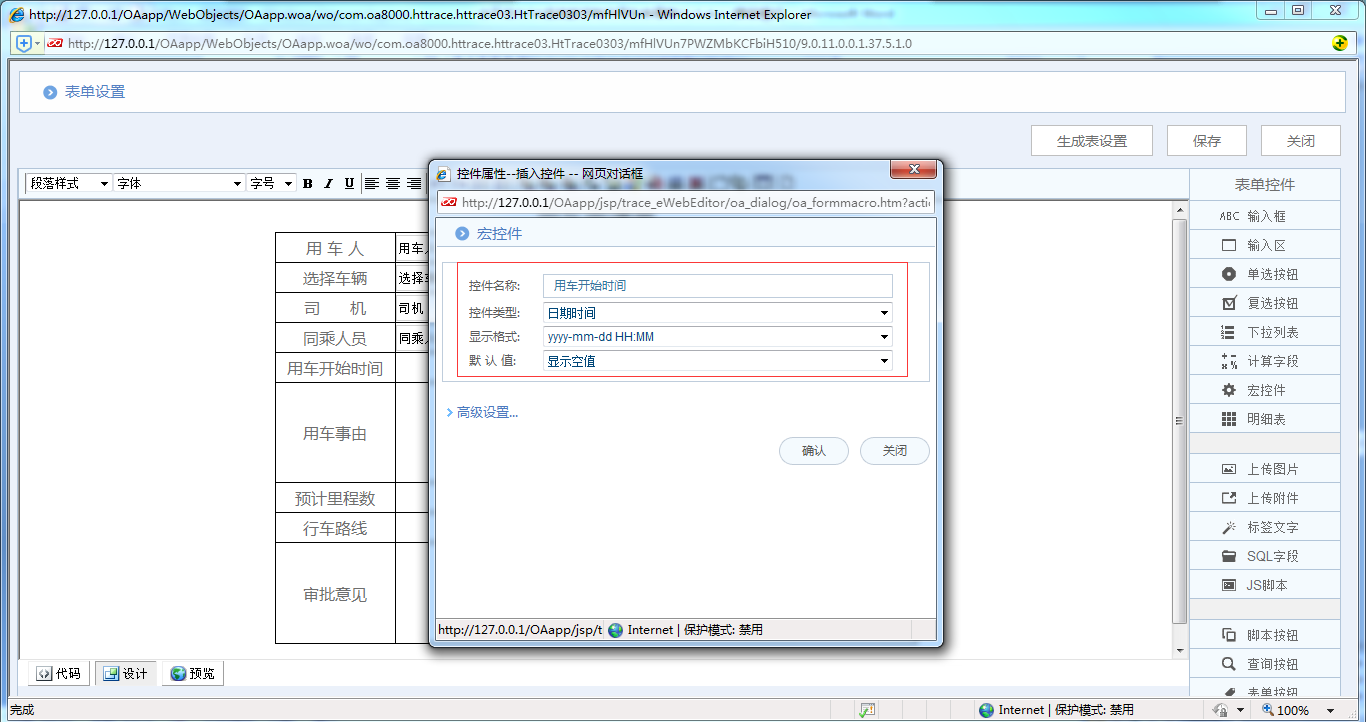Click the 生成表设置 button
The width and height of the screenshot is (1366, 722).
coord(1092,140)
